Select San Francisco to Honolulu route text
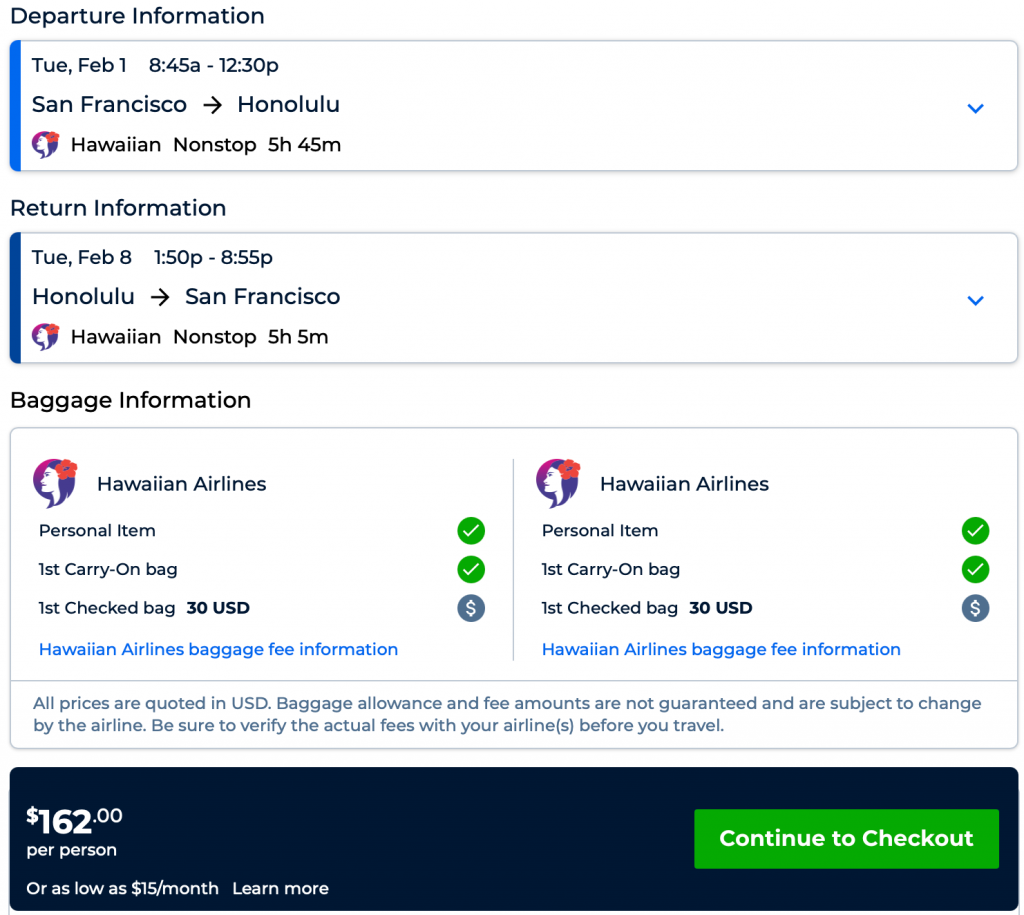The height and width of the screenshot is (915, 1024). [186, 104]
